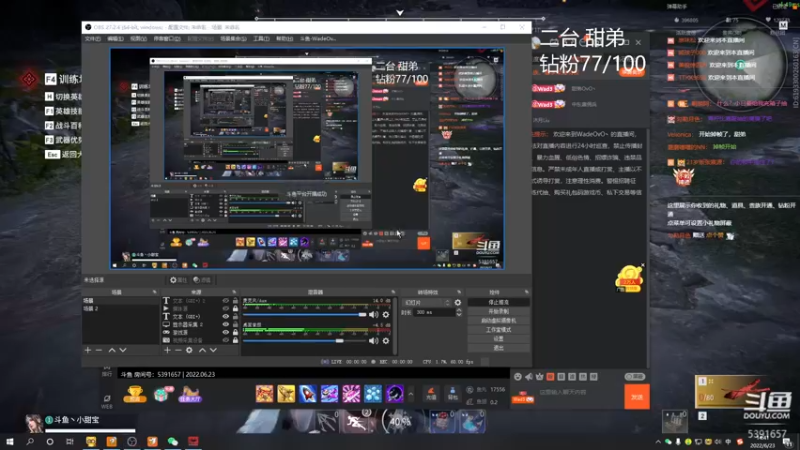Pop out the Sources dock panel
The width and height of the screenshot is (800, 450).
pos(234,292)
